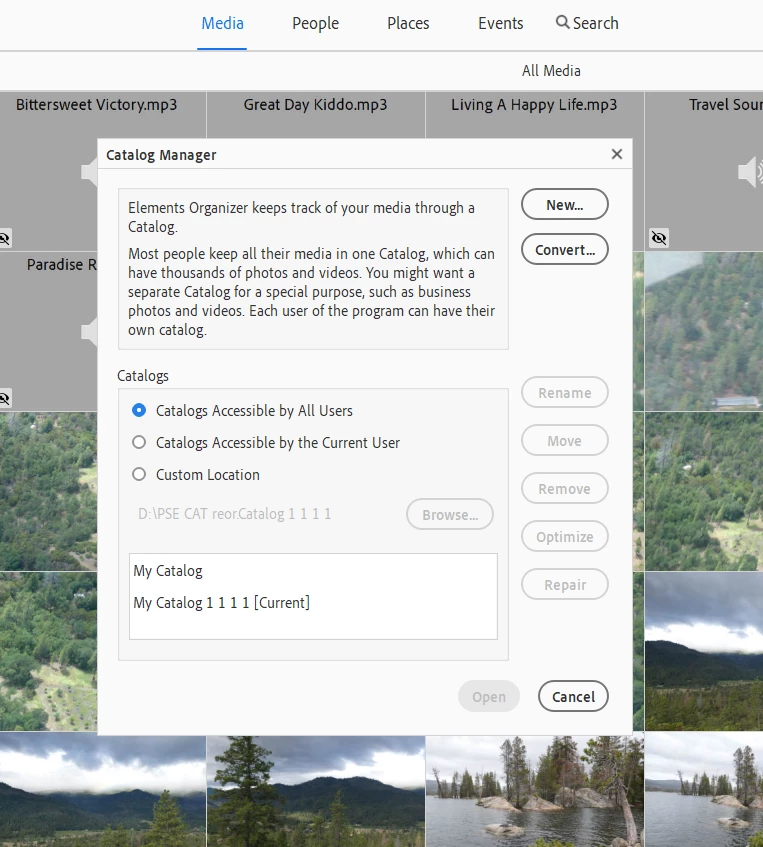Viewport: 763px width, 847px height.
Task: Click hidden-file eye icon under Travel Sounds
Action: coord(659,238)
